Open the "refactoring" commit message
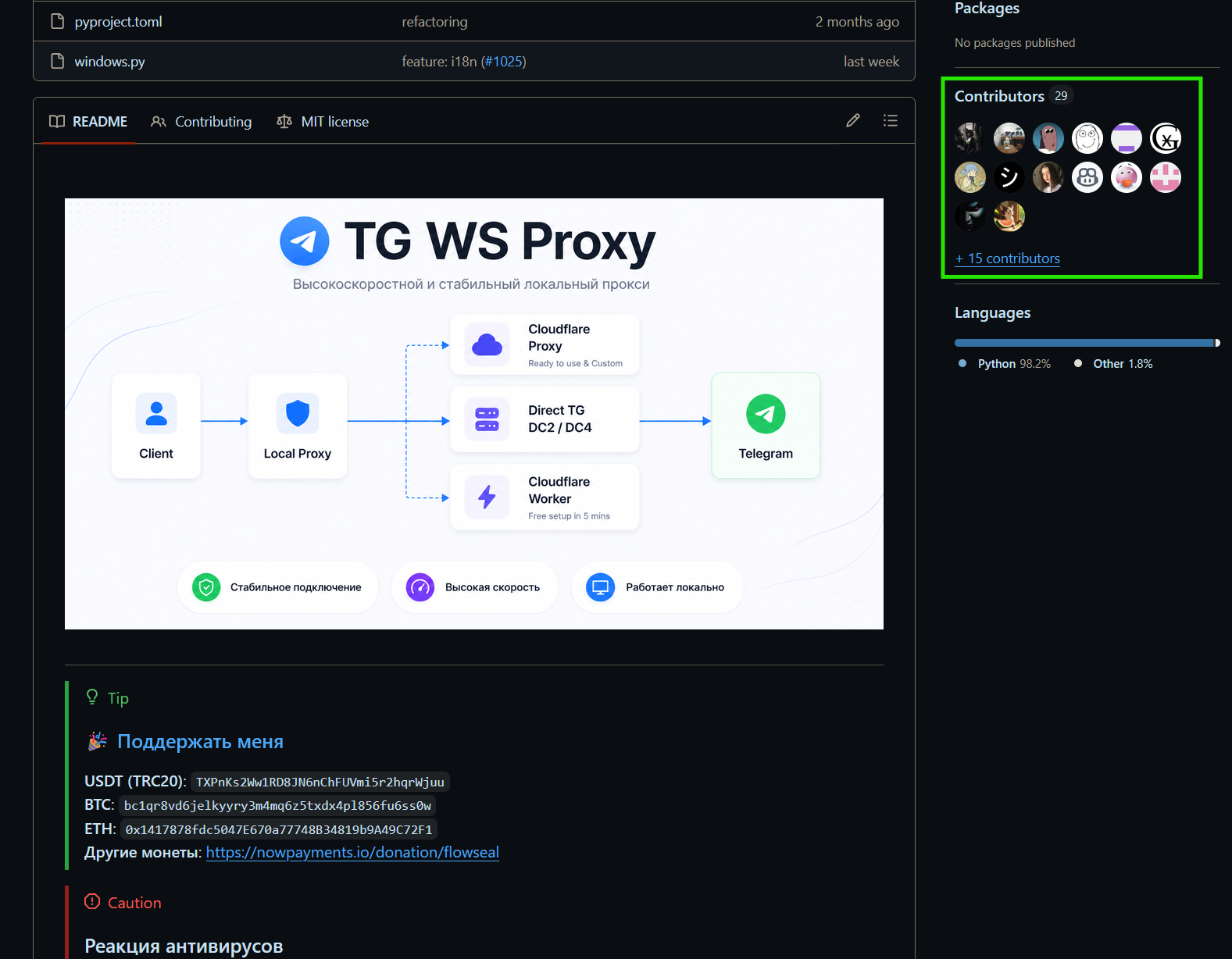Image resolution: width=1232 pixels, height=959 pixels. point(434,22)
